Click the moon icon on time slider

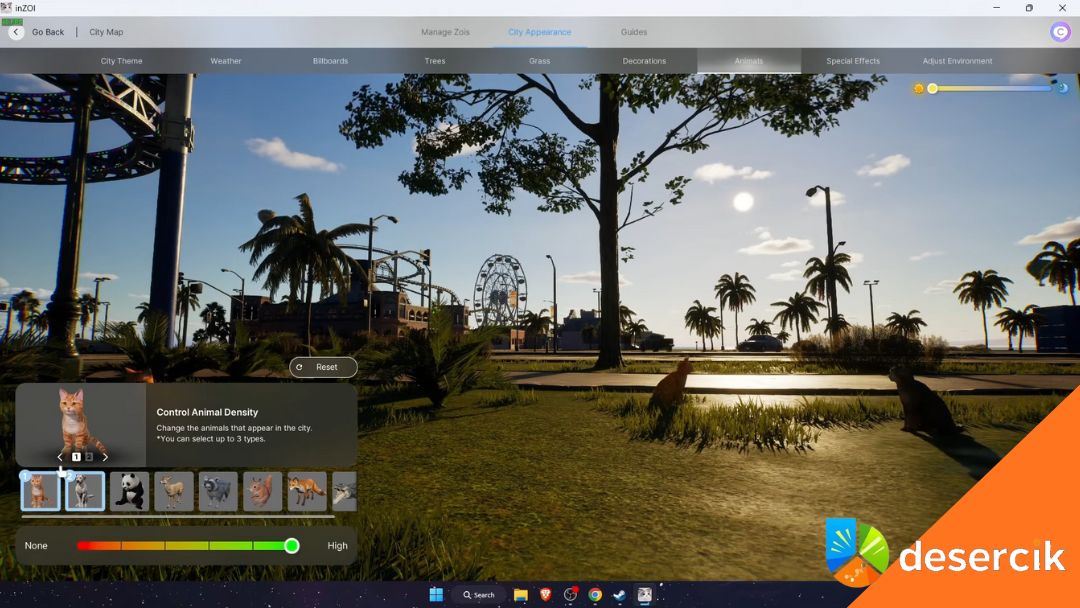1063,89
